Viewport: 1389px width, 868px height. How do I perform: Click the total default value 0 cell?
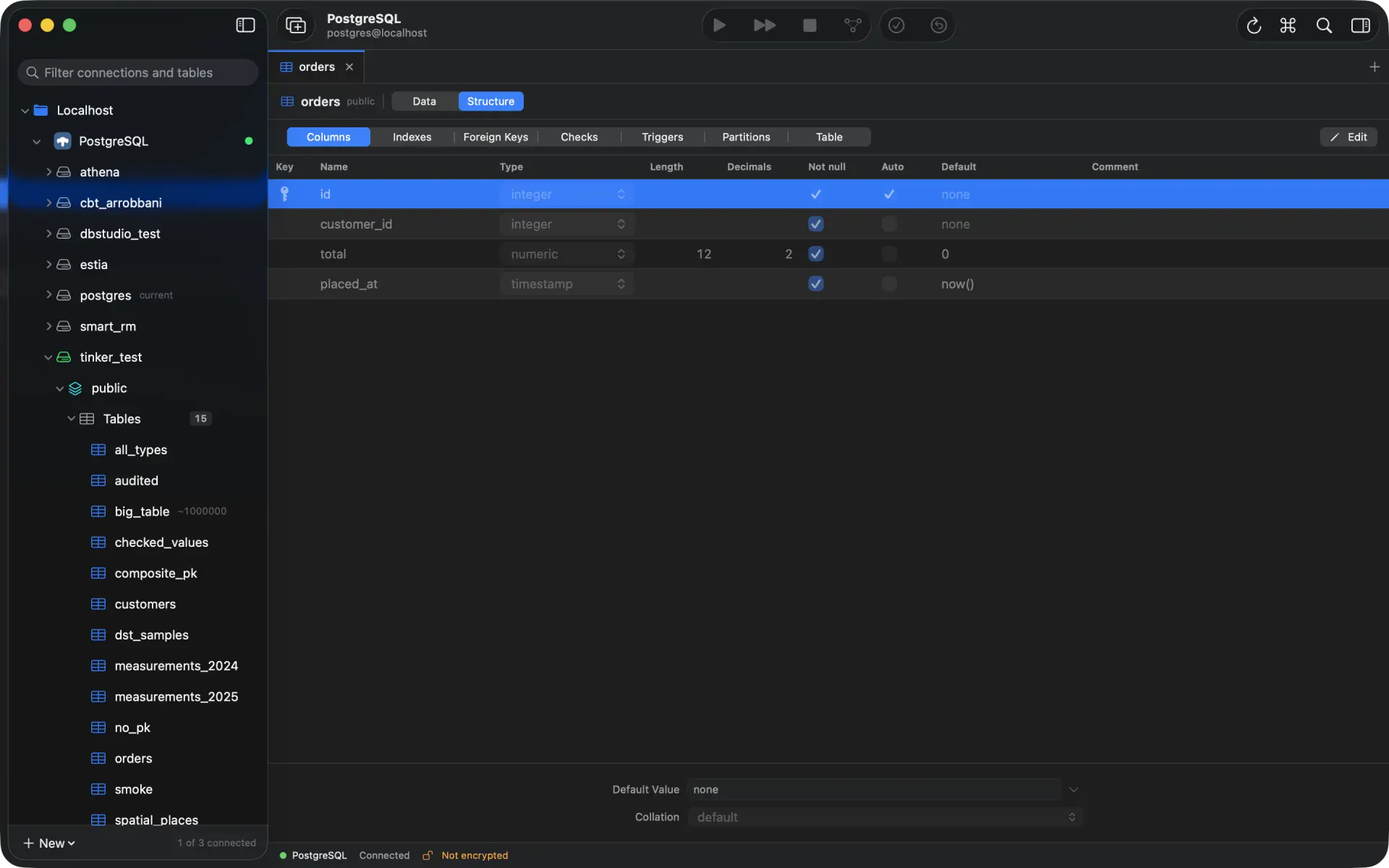pos(945,254)
